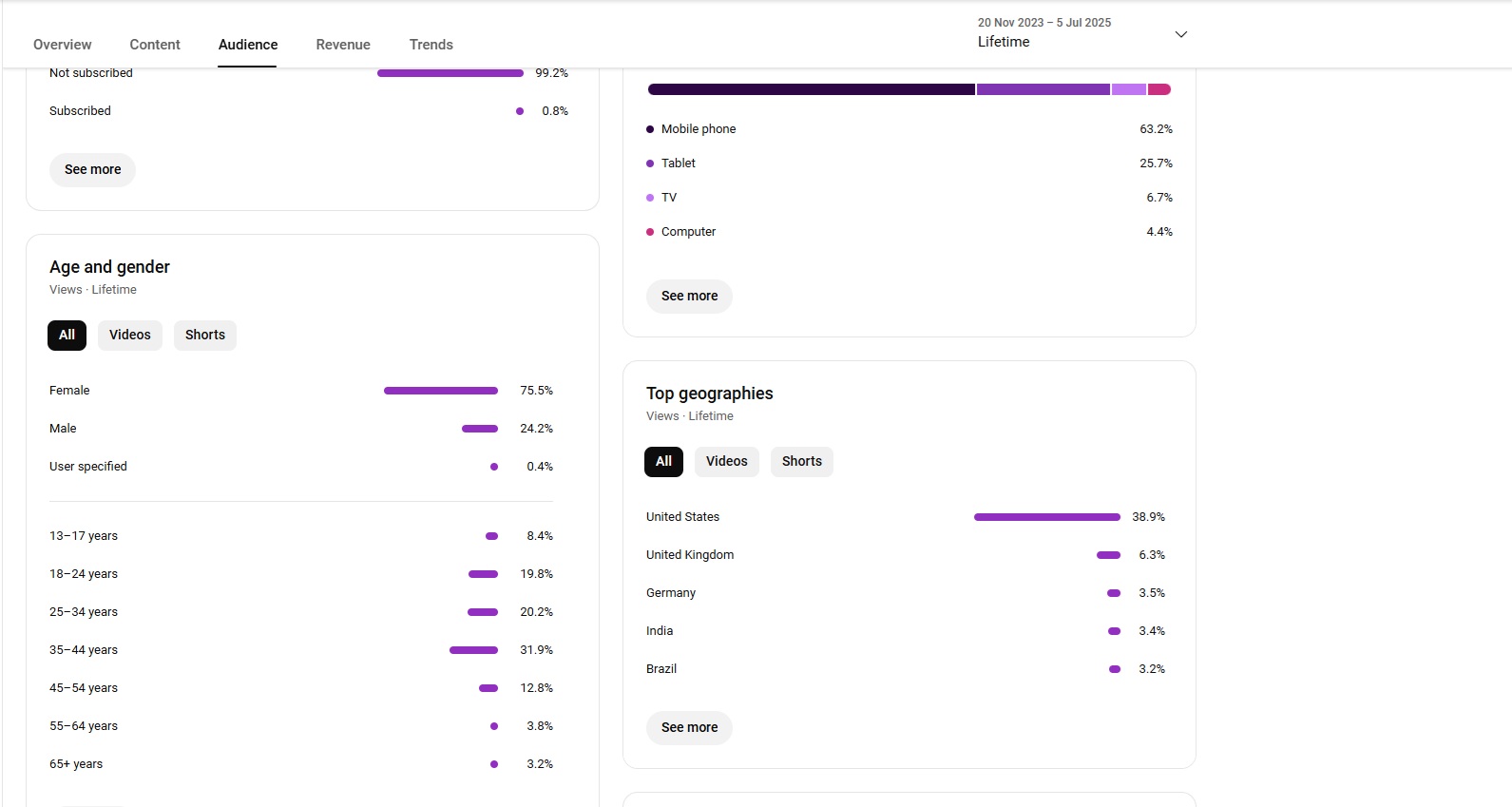Click the 'United Kingdom' row label
The width and height of the screenshot is (1512, 807).
coord(690,555)
